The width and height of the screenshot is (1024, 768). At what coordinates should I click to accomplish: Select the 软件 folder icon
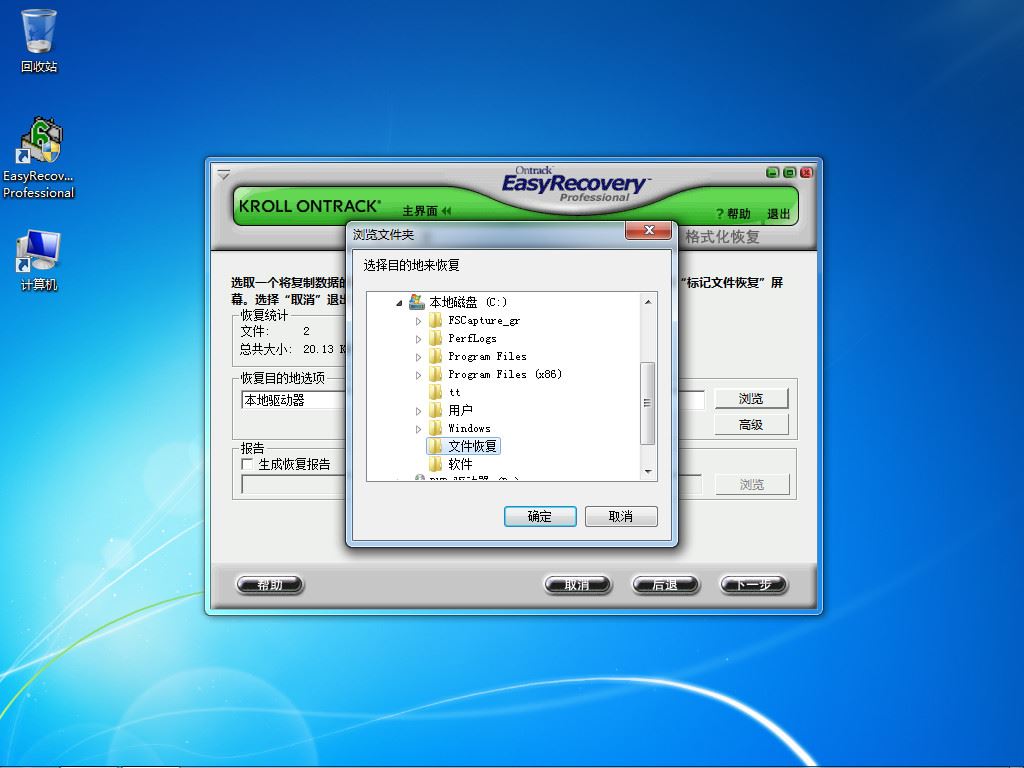435,464
